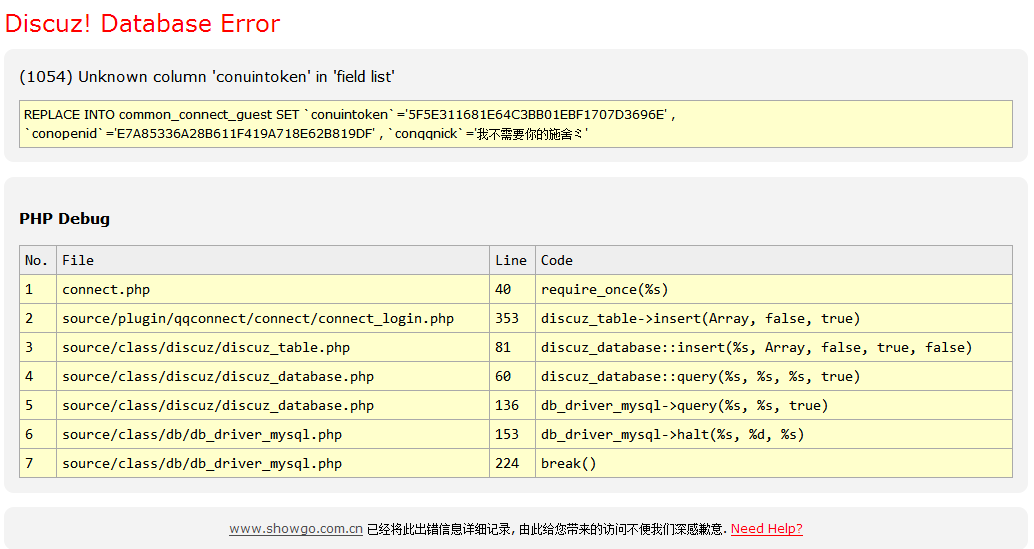The width and height of the screenshot is (1034, 549).
Task: Click line number 353 cell
Action: coord(512,318)
